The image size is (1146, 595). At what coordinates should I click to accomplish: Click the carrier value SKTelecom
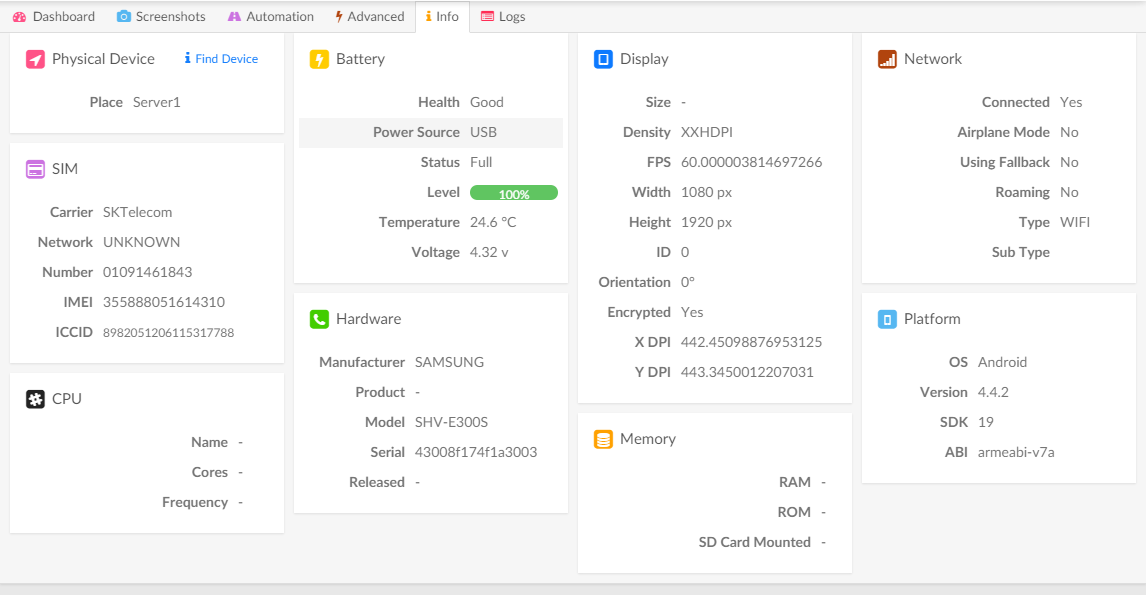click(137, 212)
